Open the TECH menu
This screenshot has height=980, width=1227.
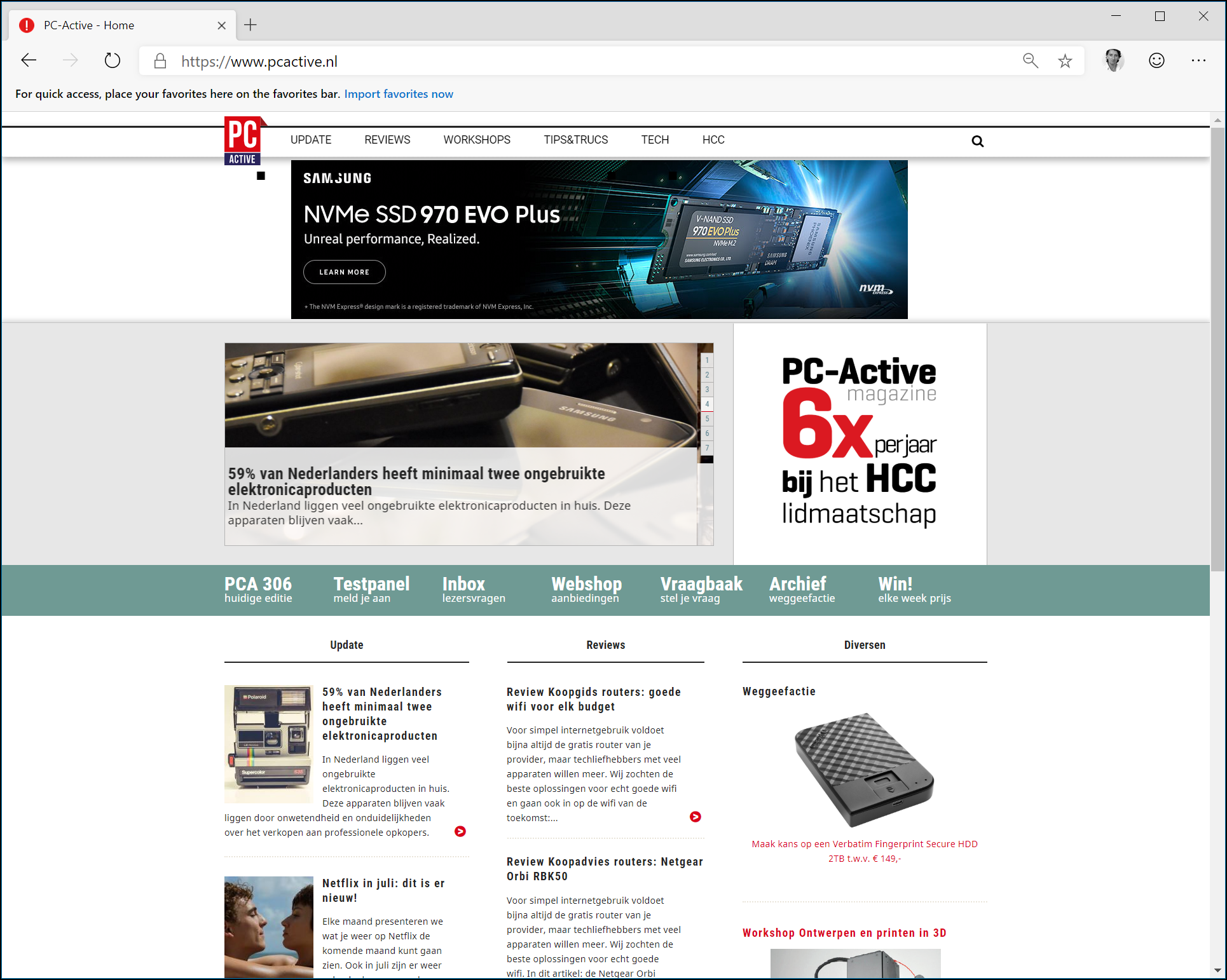tap(655, 140)
